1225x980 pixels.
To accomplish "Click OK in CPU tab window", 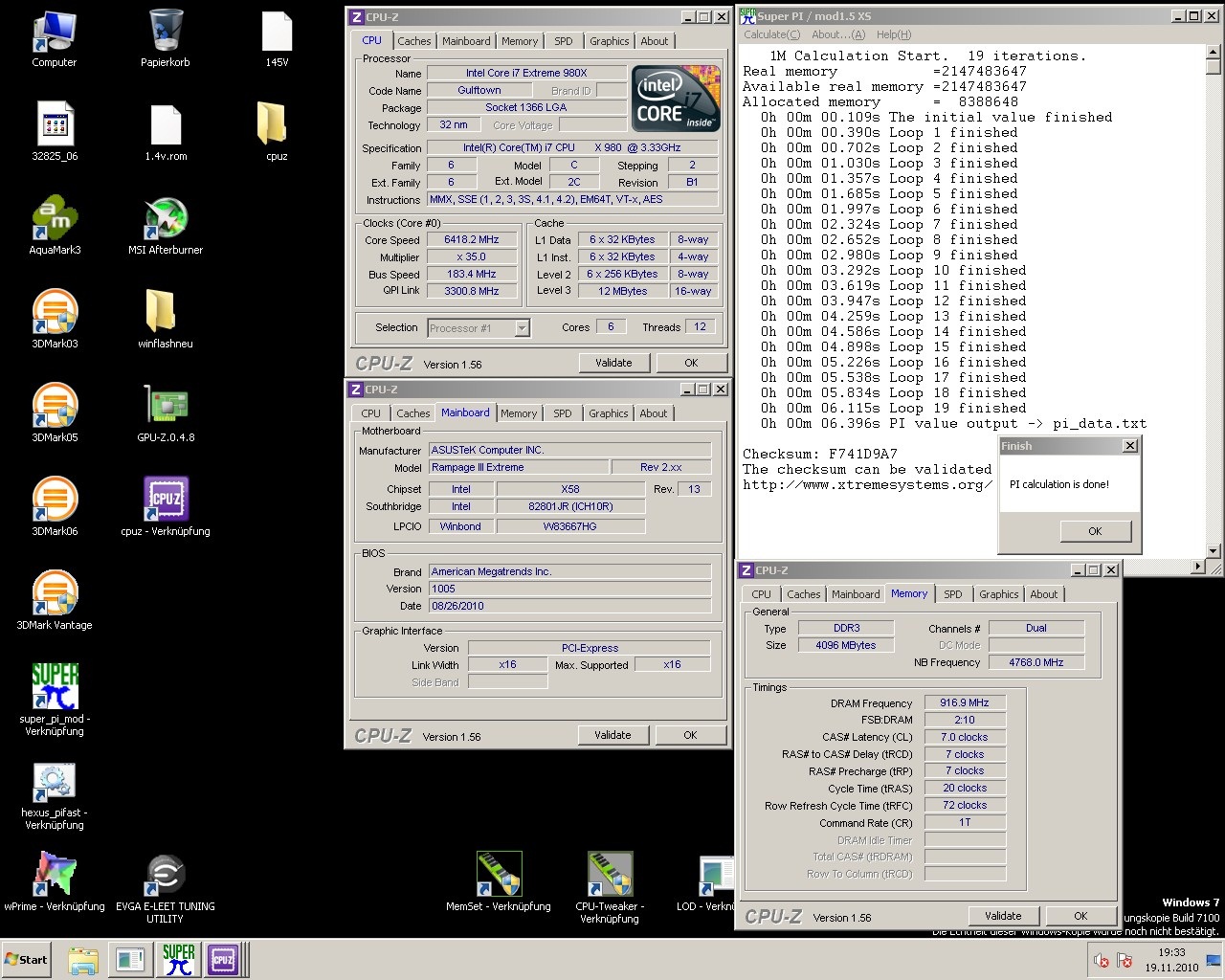I will (x=691, y=363).
